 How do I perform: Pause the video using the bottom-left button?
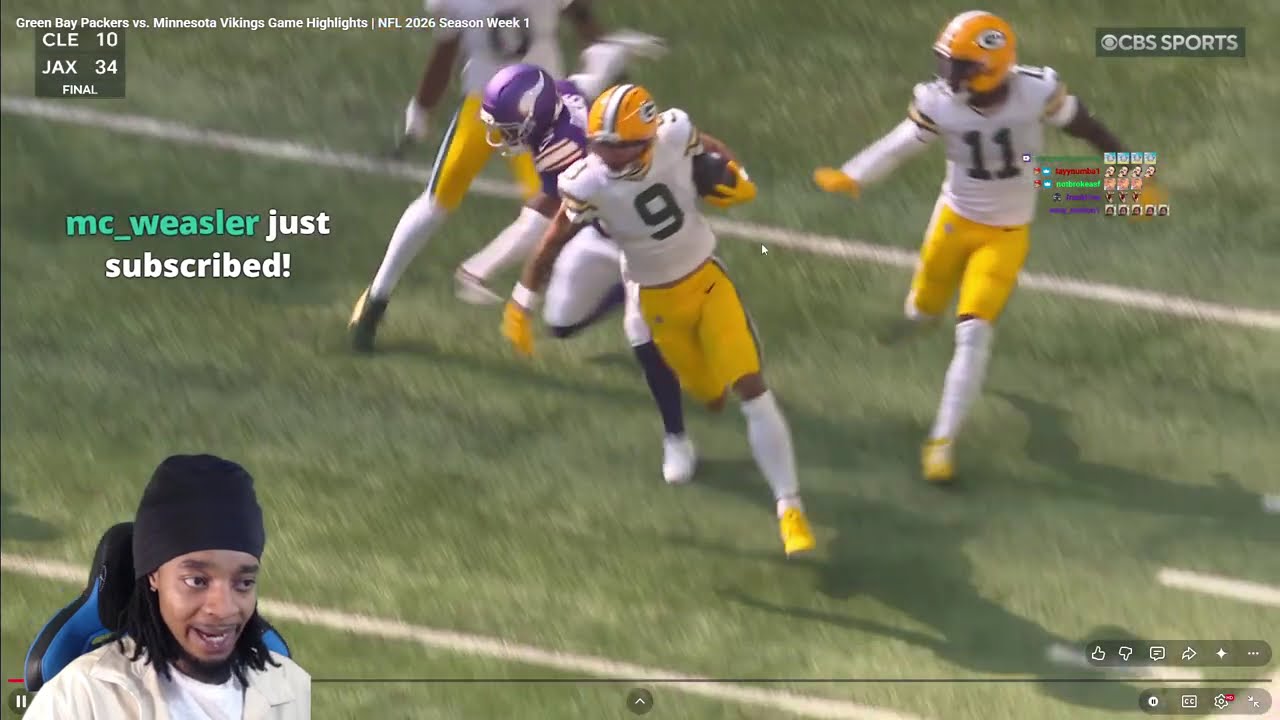[20, 701]
